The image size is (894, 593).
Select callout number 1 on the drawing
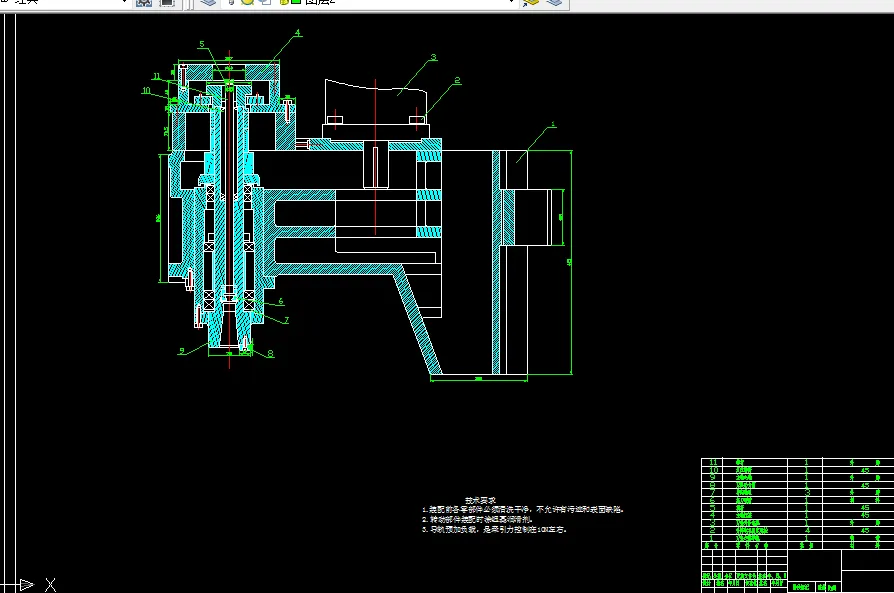552,124
